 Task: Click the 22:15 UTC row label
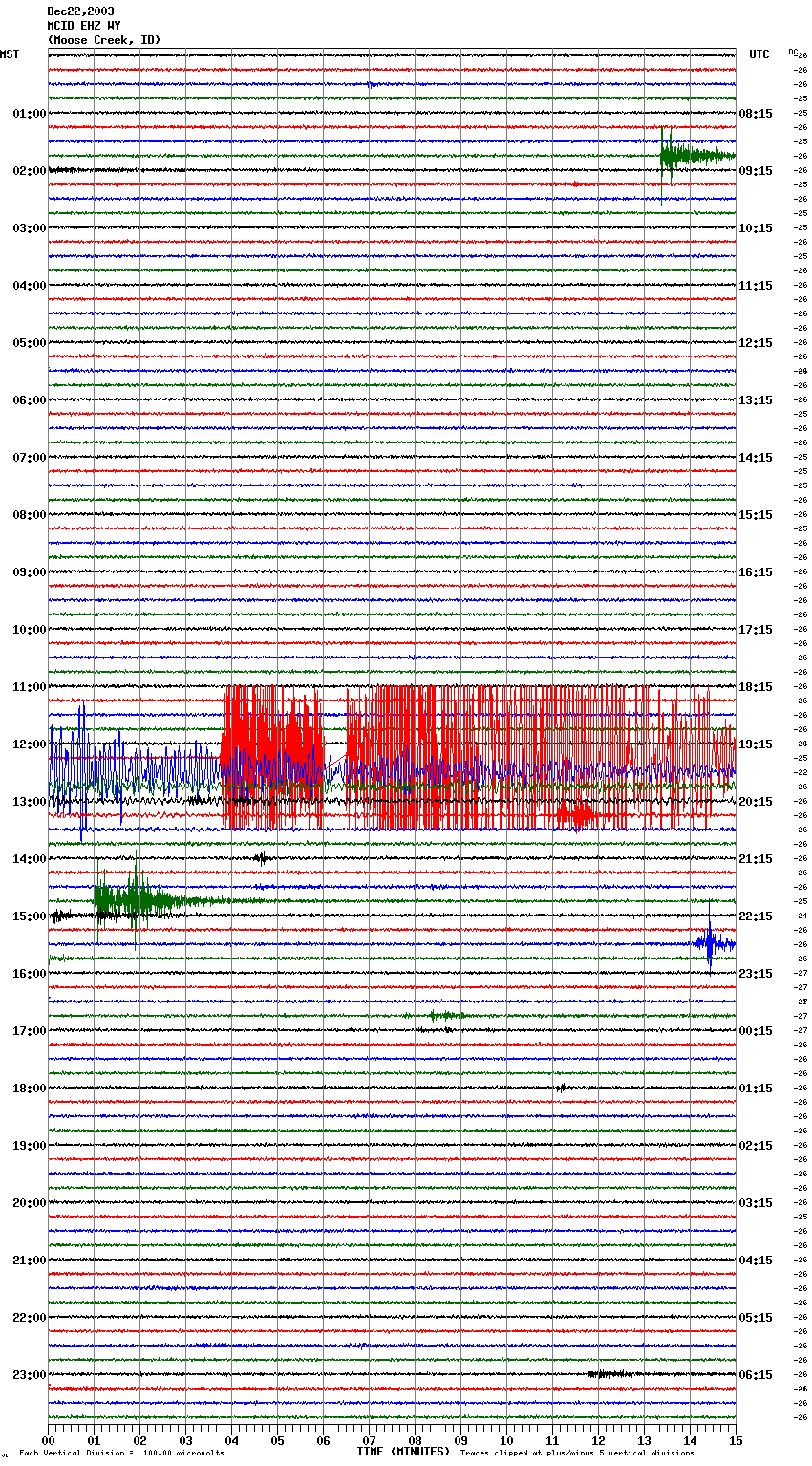click(756, 916)
